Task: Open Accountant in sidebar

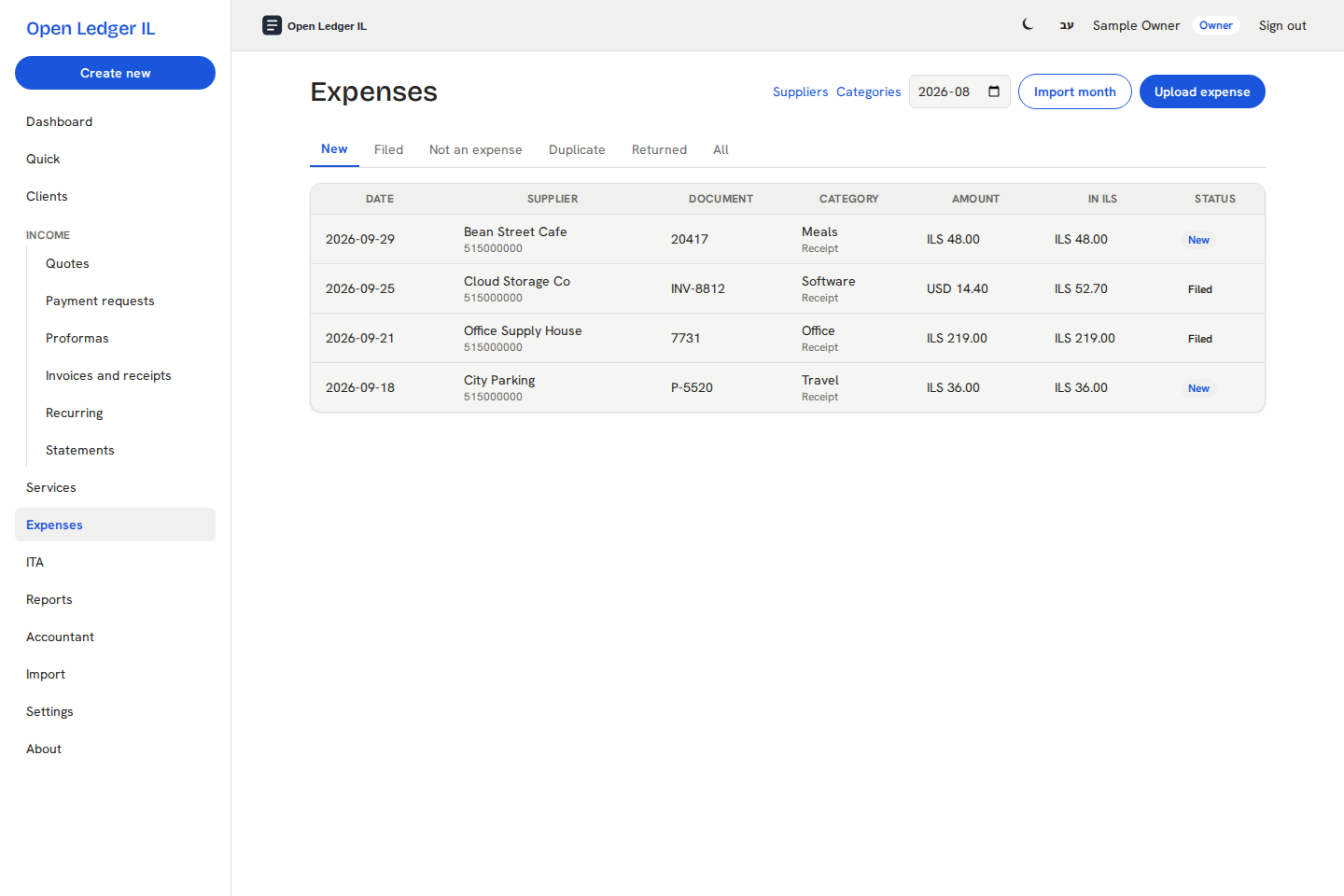Action: coord(115,637)
